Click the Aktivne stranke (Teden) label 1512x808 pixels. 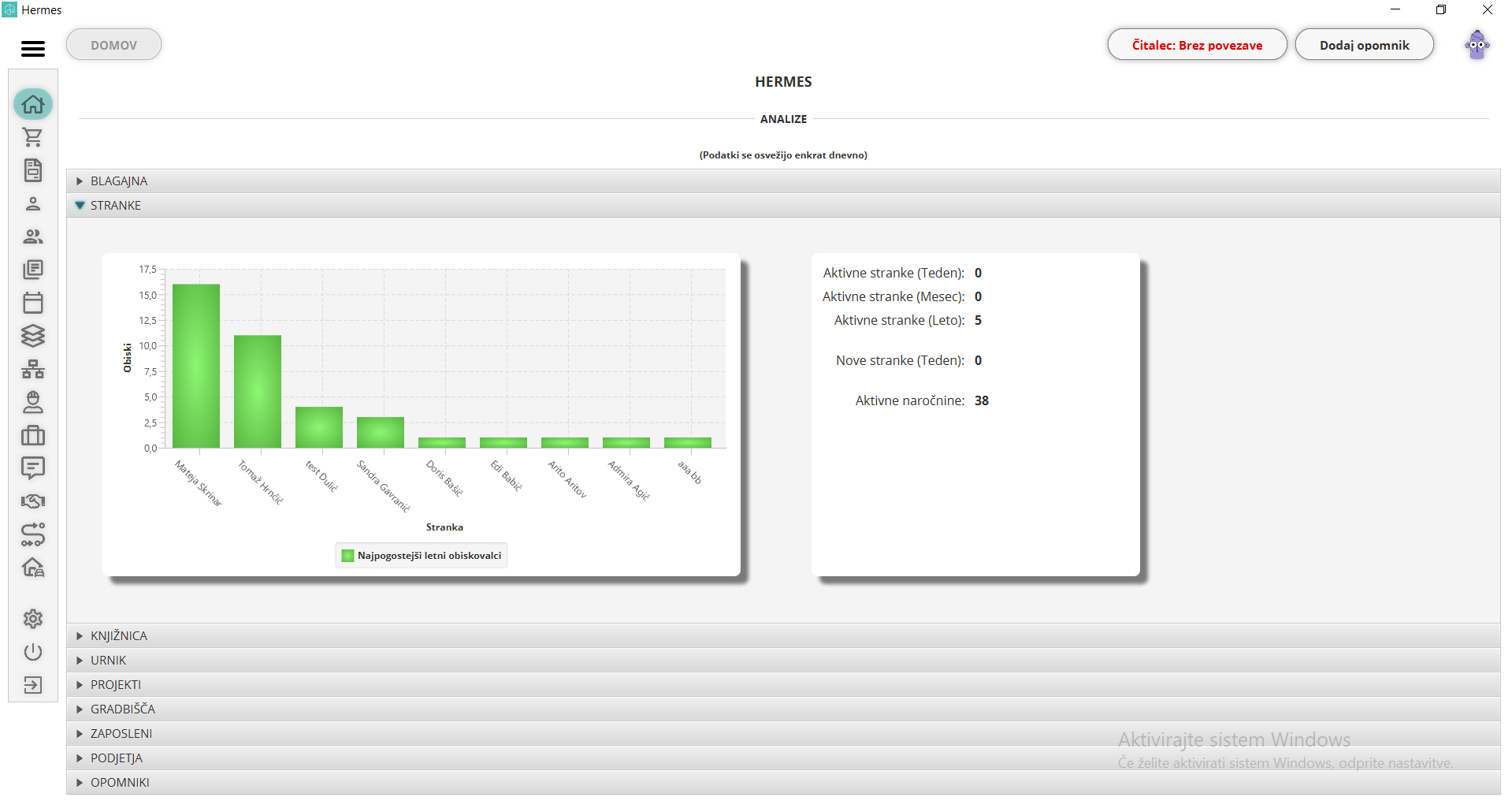(893, 273)
